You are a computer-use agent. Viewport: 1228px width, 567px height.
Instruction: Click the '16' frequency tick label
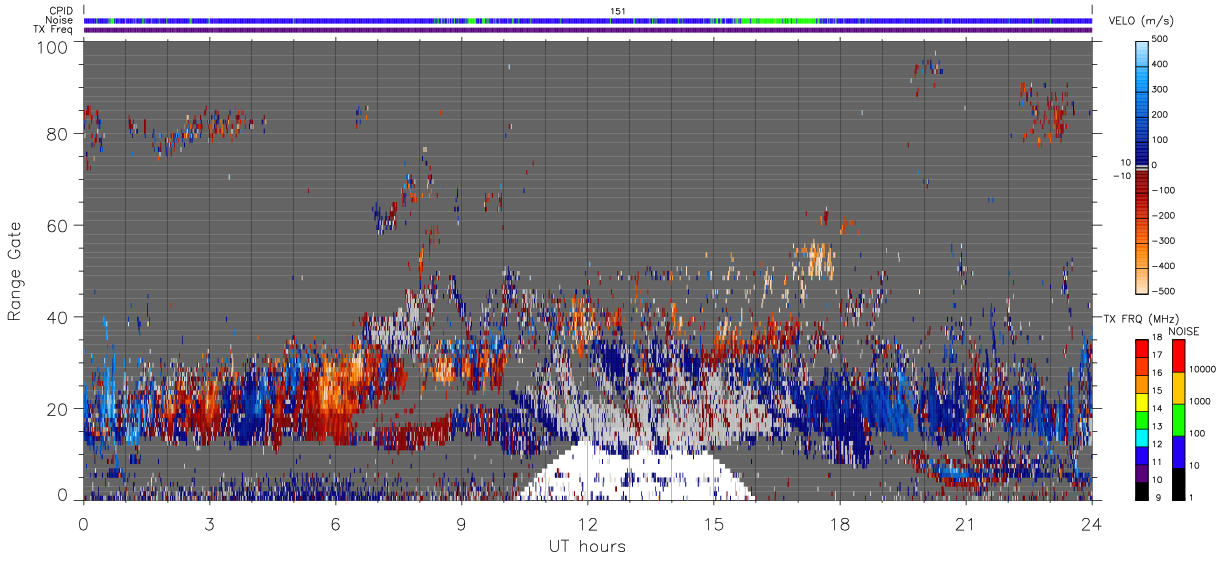[x=1157, y=375]
